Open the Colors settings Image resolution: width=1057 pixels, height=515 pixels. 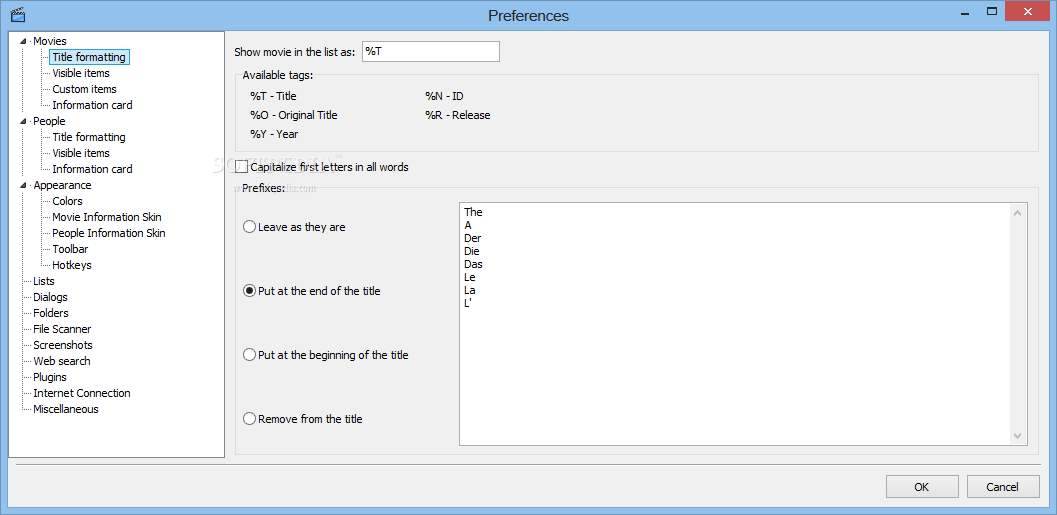(x=67, y=201)
